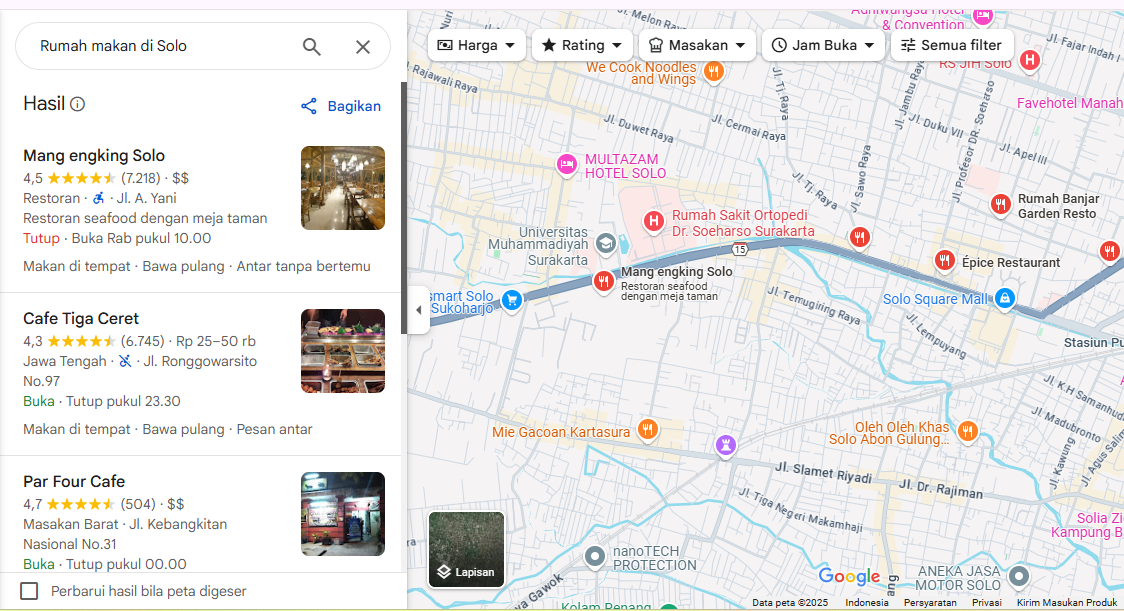
Task: Open Cafe Tiga Ceret result title
Action: (81, 318)
